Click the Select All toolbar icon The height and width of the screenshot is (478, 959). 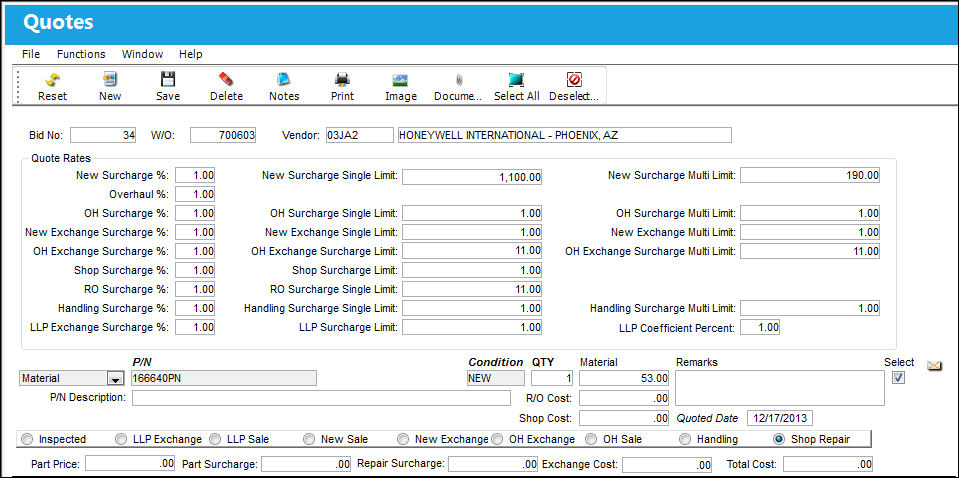pos(517,79)
